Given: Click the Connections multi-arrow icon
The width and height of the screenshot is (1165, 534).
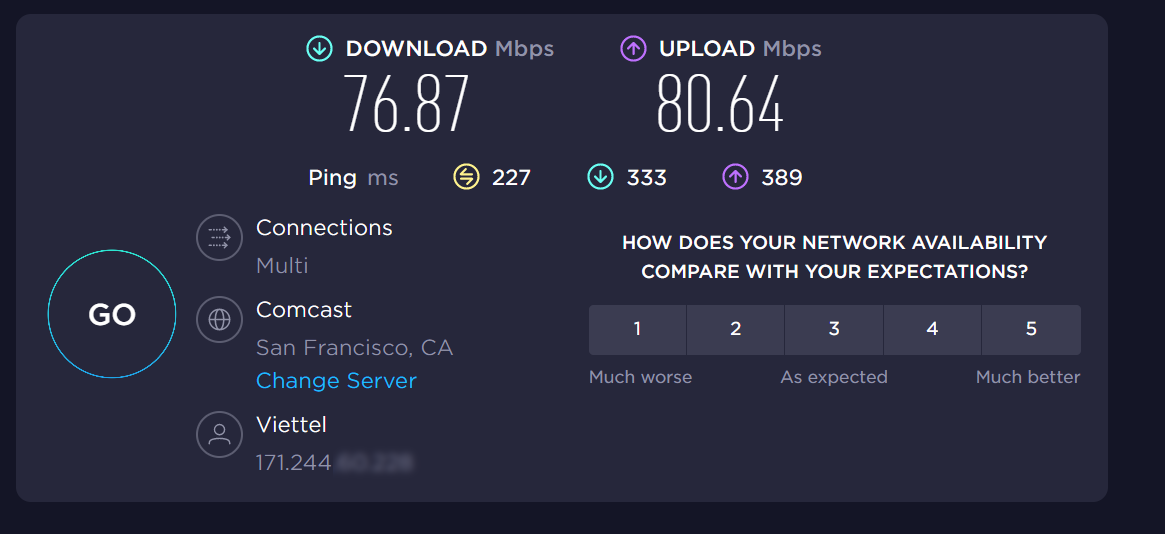Looking at the screenshot, I should pyautogui.click(x=219, y=238).
